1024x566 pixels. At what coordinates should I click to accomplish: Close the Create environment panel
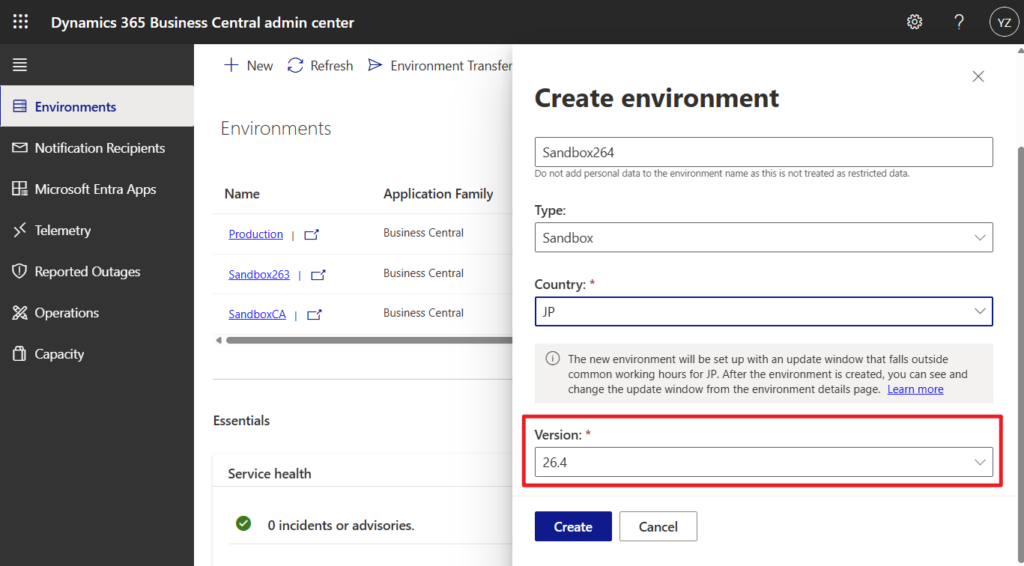pos(978,76)
